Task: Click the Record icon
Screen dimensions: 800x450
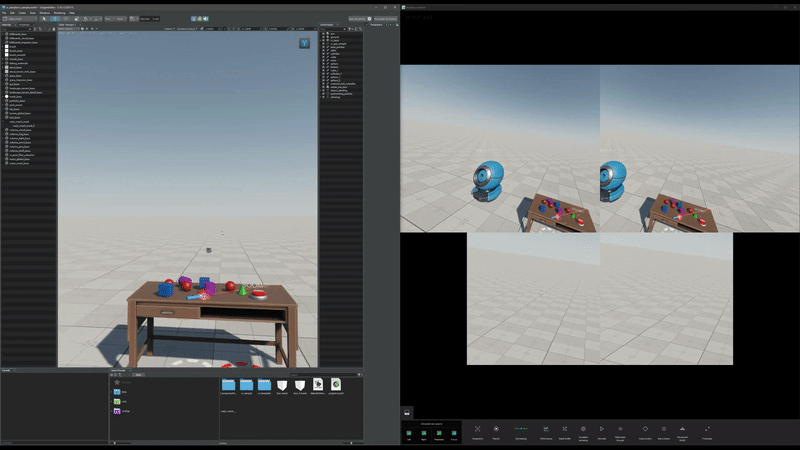Action: click(496, 429)
